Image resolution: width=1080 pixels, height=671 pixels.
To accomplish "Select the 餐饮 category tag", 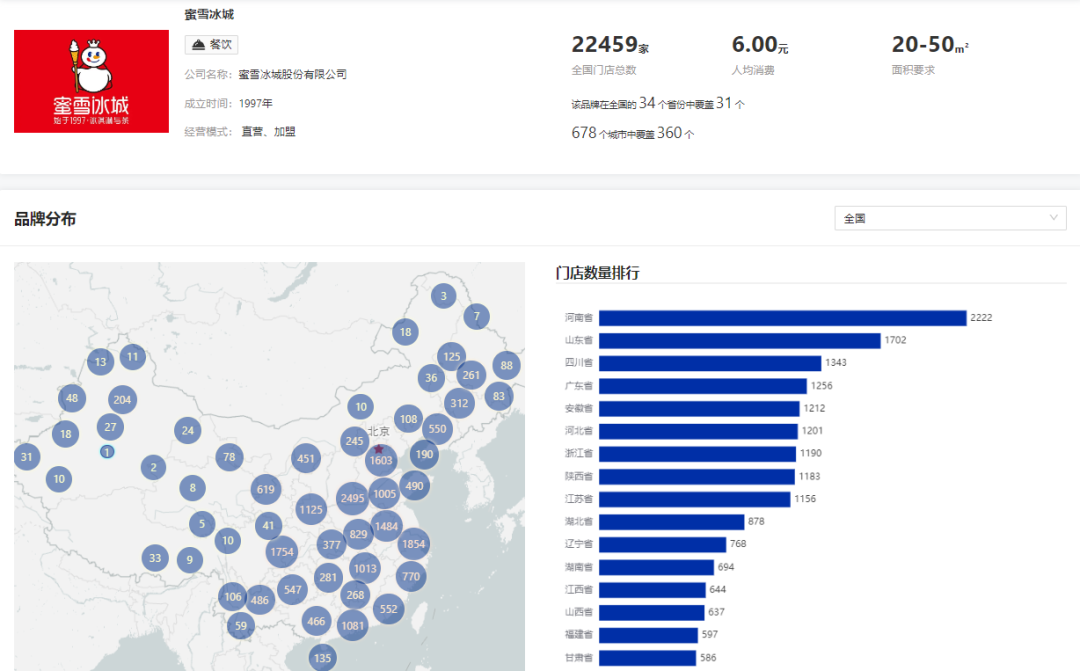I will click(211, 45).
